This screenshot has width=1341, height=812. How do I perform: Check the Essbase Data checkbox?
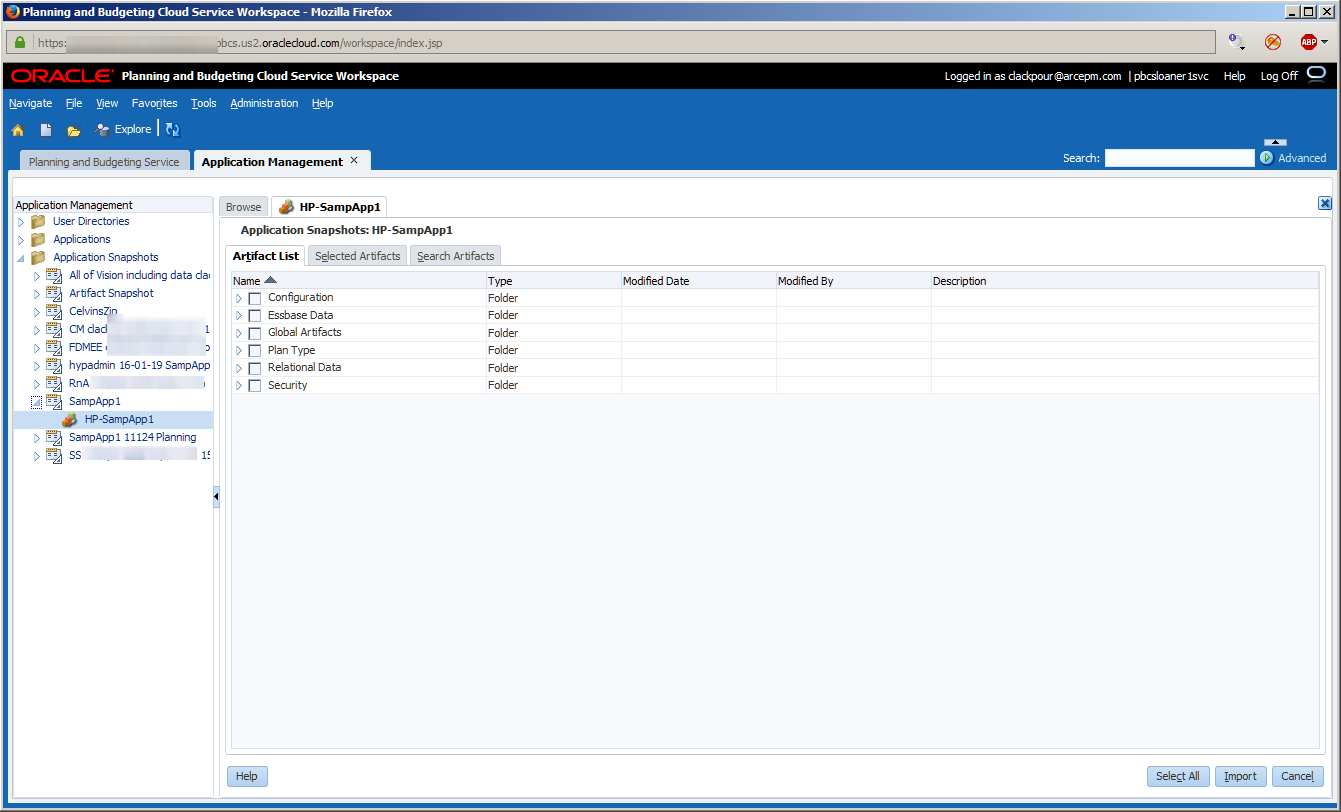(x=255, y=316)
